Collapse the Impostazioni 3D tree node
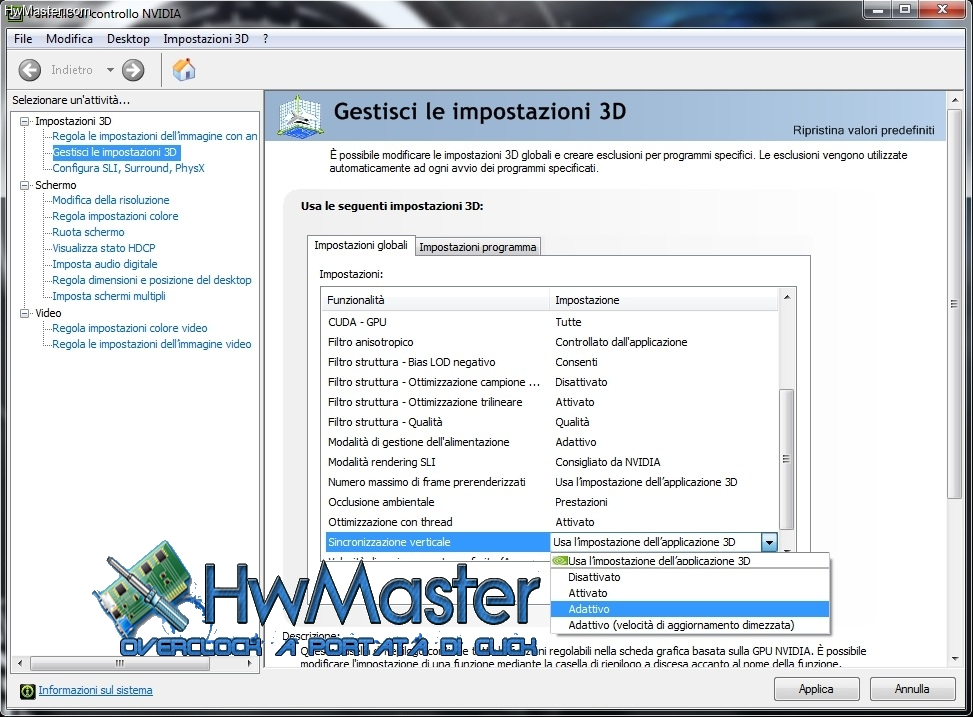973x717 pixels. pos(24,121)
